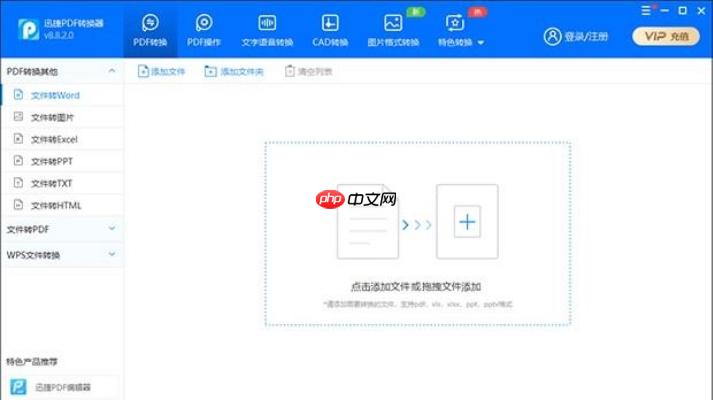The image size is (713, 400).
Task: Open the 文字语音转换 tab
Action: (267, 30)
